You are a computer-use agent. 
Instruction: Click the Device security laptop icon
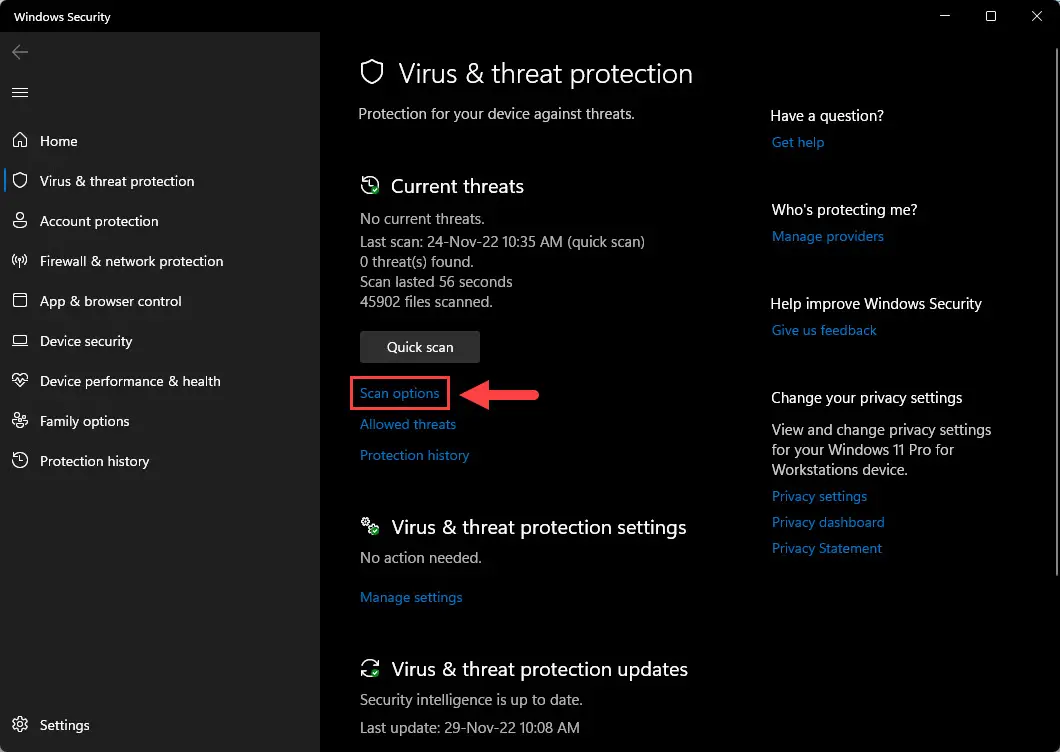tap(20, 340)
